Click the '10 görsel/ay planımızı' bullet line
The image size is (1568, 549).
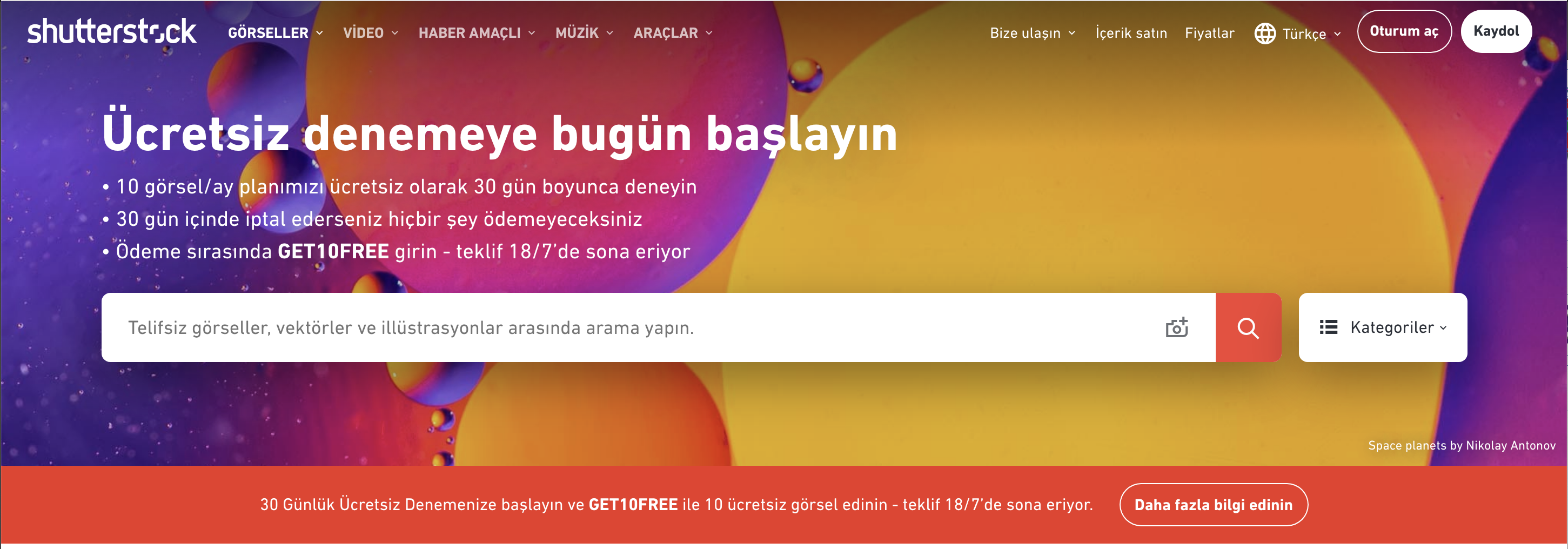click(399, 186)
